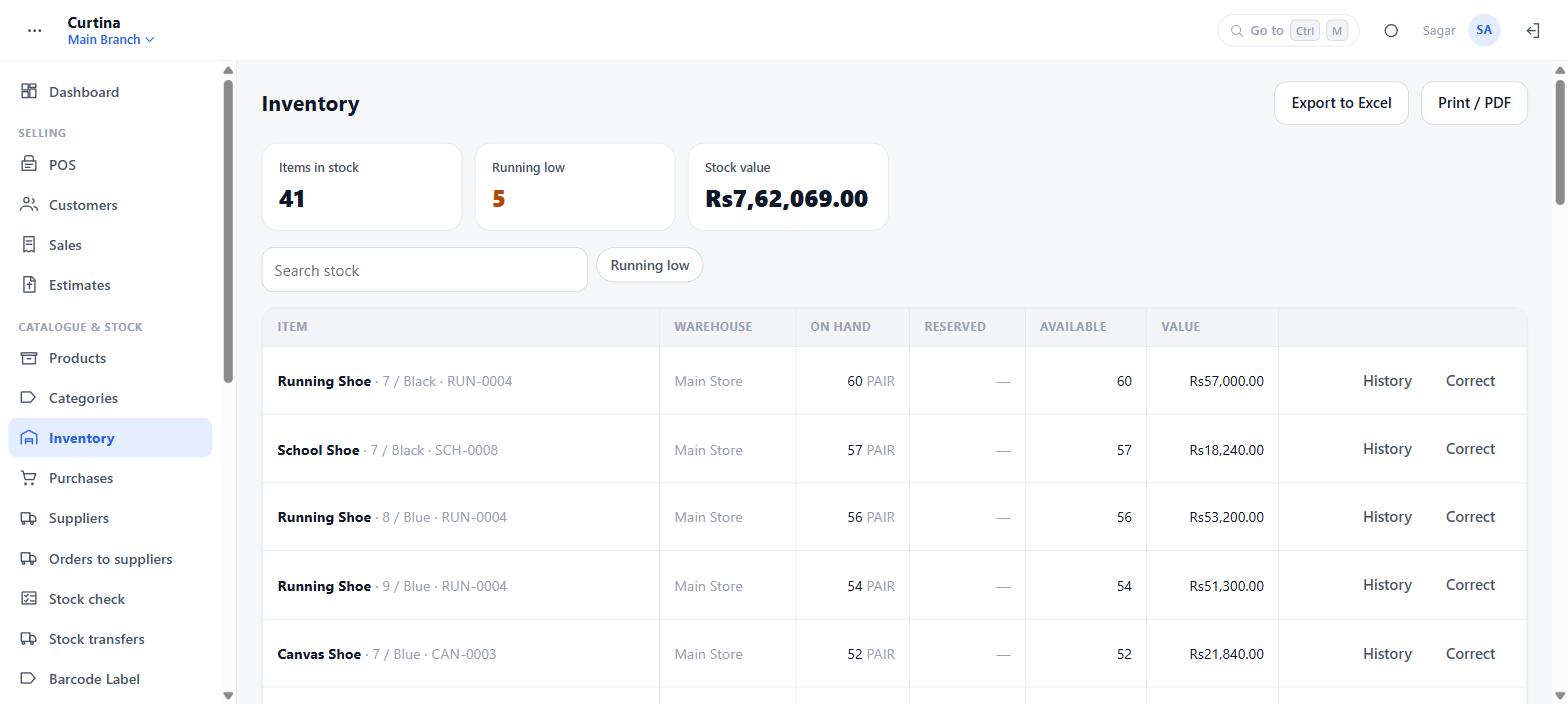Click the Print / PDF button
The height and width of the screenshot is (704, 1568).
[1474, 103]
